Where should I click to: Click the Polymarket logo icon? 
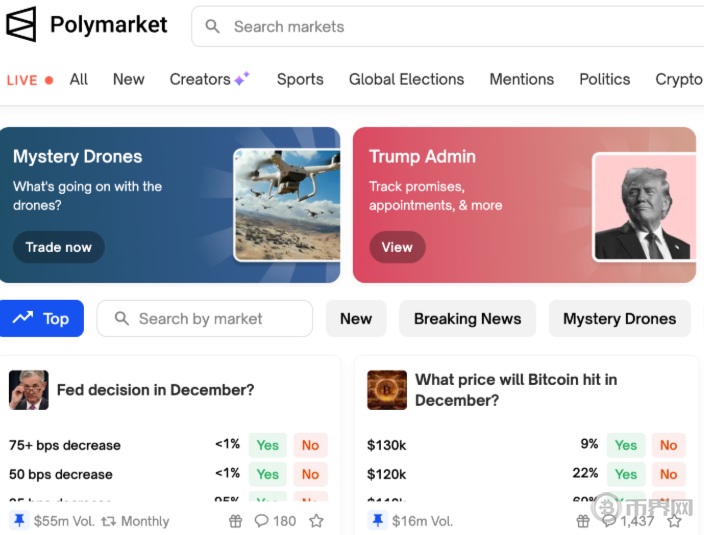(21, 25)
